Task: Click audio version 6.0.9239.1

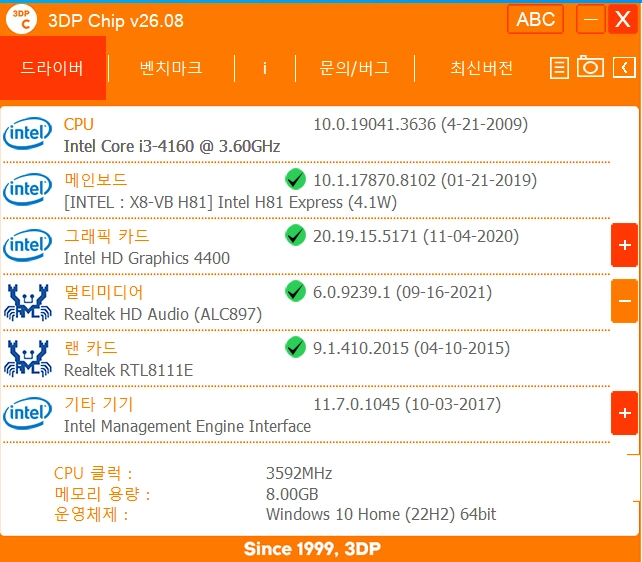Action: coord(352,293)
